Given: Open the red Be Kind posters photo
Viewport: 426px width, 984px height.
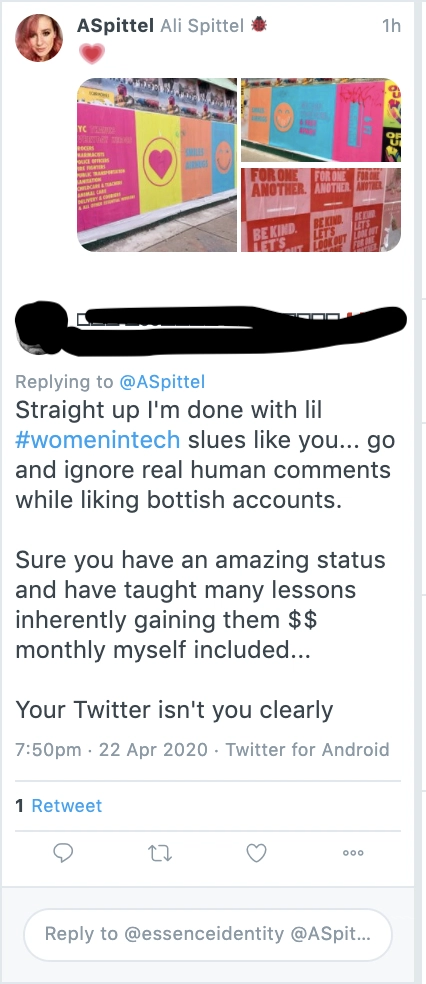Looking at the screenshot, I should pyautogui.click(x=321, y=210).
